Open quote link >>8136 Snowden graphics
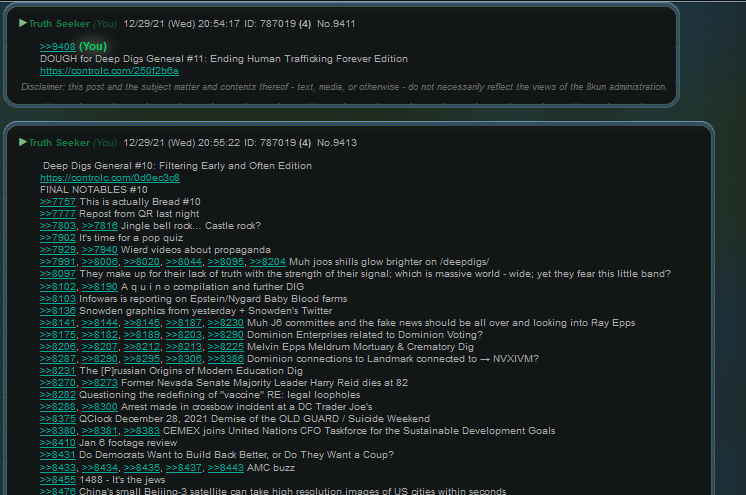The width and height of the screenshot is (746, 495). coord(58,311)
